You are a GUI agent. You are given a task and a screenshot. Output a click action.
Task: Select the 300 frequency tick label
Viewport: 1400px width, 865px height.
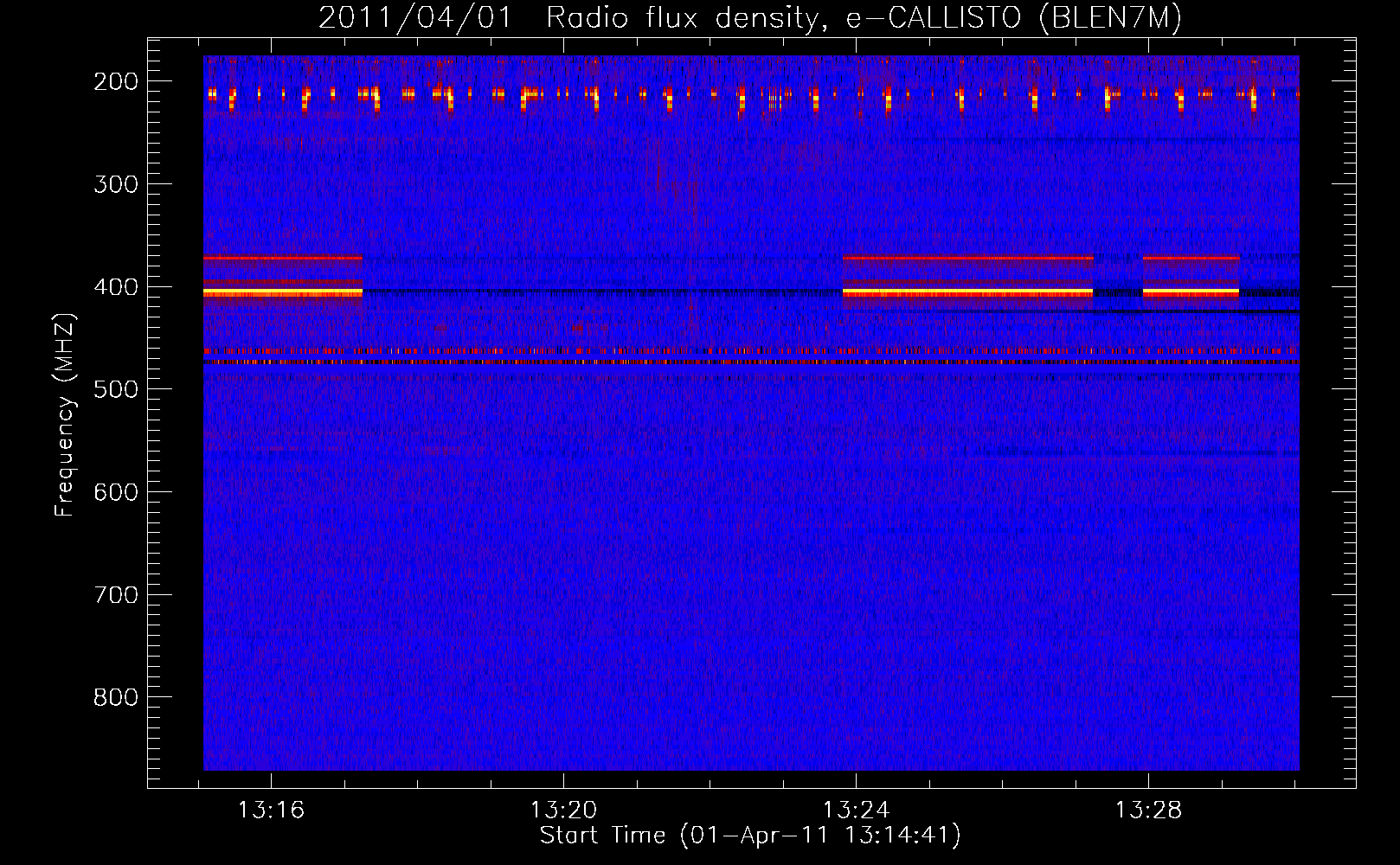[116, 184]
